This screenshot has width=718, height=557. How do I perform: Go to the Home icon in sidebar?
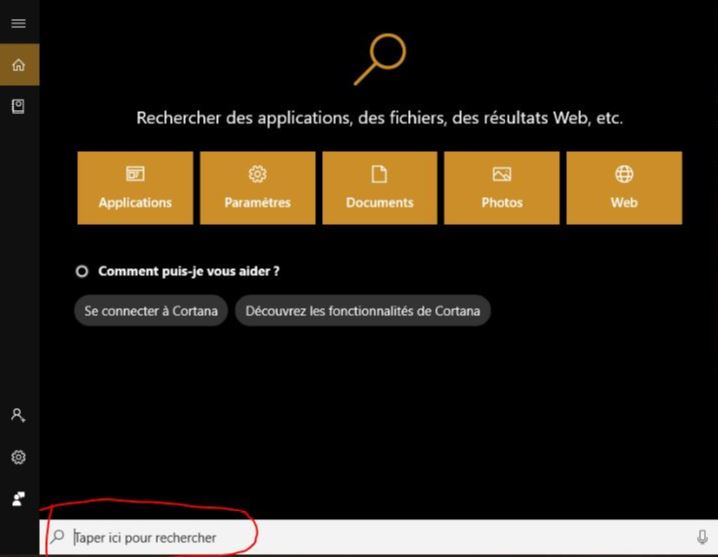[x=18, y=65]
